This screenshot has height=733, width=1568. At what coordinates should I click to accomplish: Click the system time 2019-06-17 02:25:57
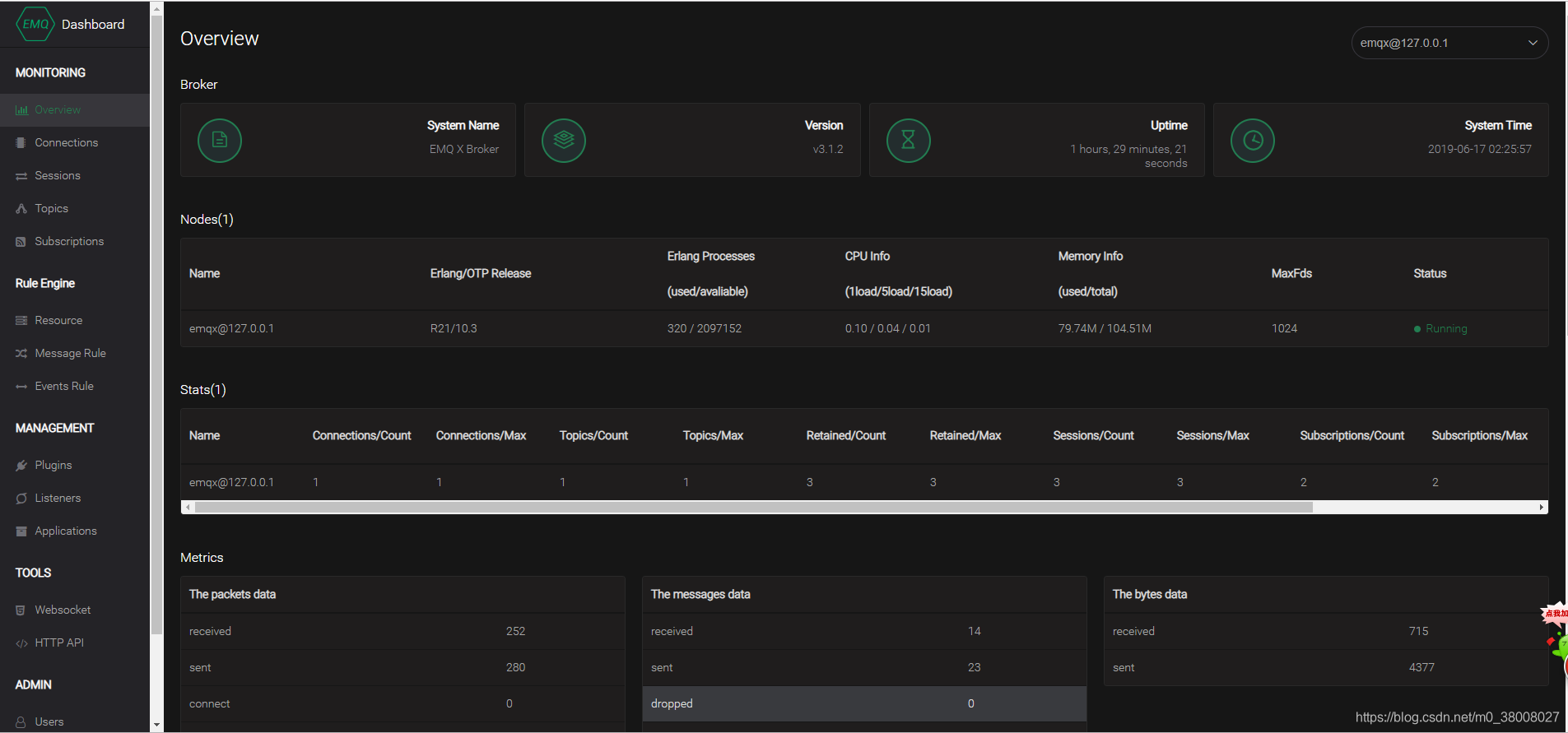point(1480,150)
